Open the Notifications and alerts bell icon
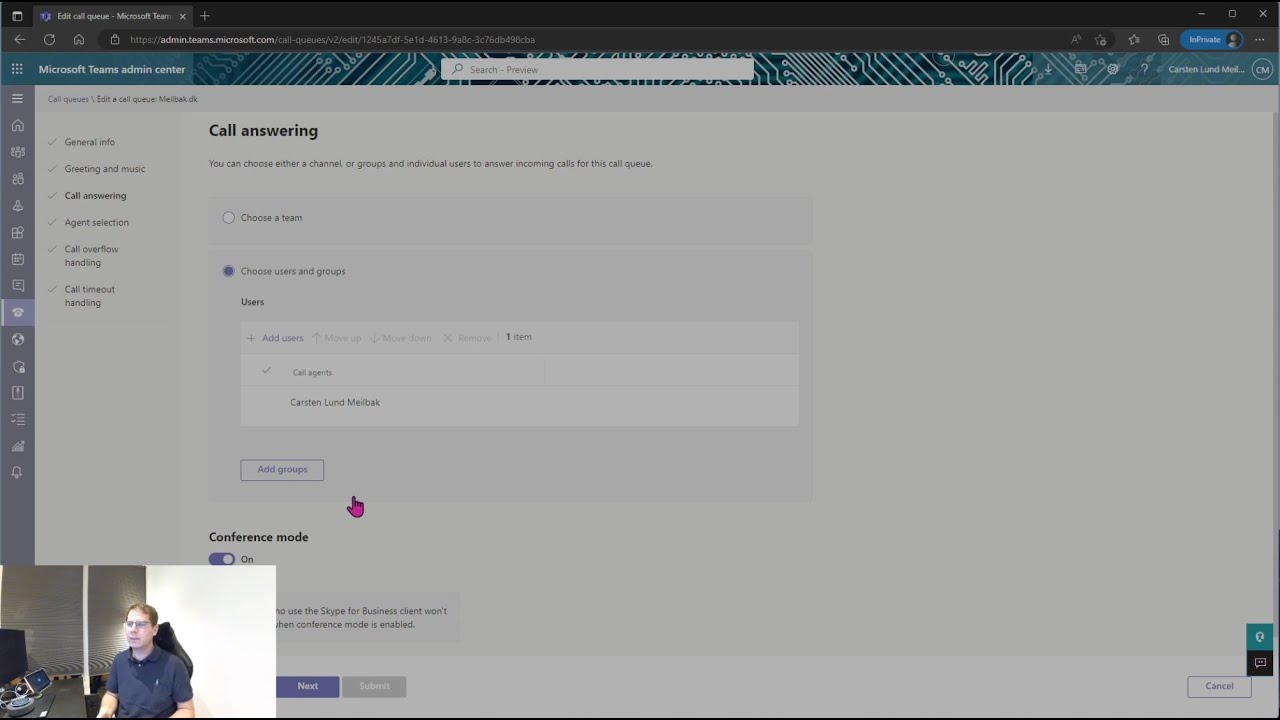The image size is (1280, 720). point(17,473)
